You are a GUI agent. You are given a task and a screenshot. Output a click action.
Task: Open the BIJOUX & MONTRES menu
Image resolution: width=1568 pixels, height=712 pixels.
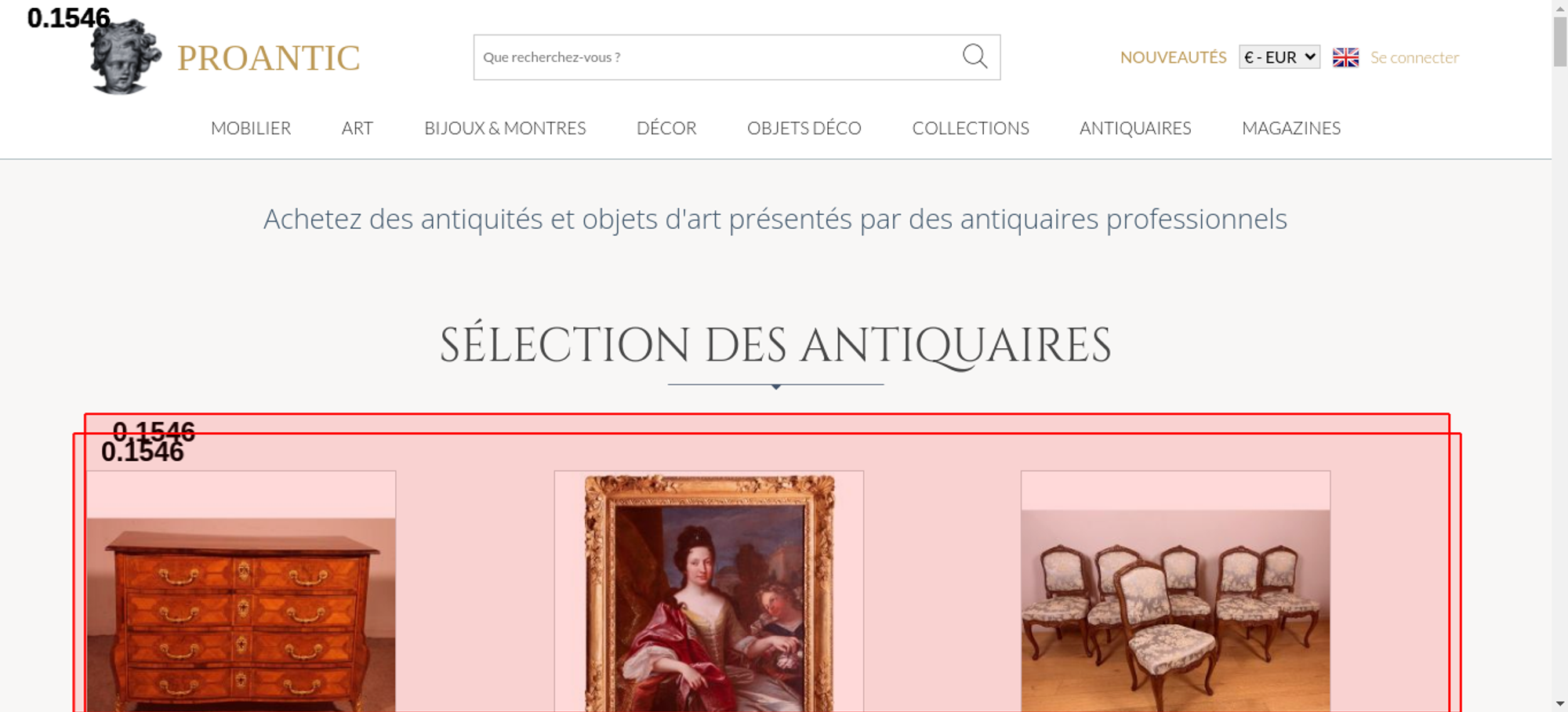[x=505, y=128]
